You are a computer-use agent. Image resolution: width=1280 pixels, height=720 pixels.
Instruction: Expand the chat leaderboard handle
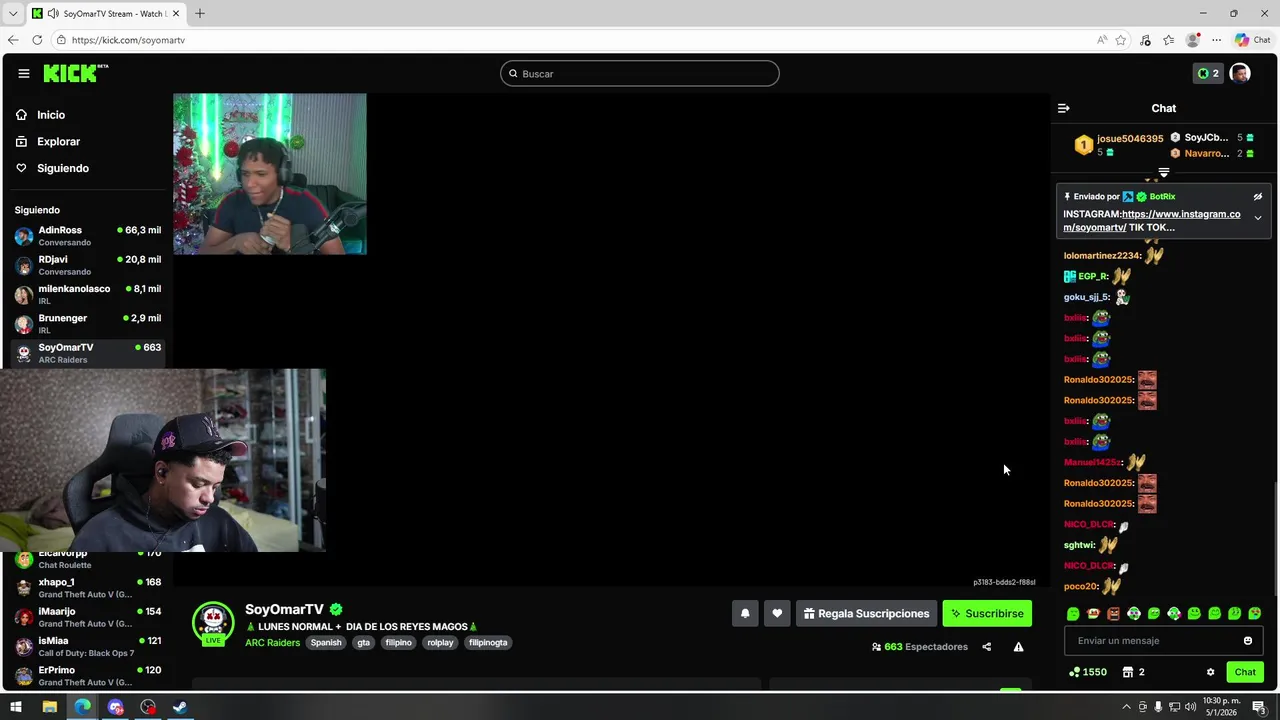(1163, 173)
